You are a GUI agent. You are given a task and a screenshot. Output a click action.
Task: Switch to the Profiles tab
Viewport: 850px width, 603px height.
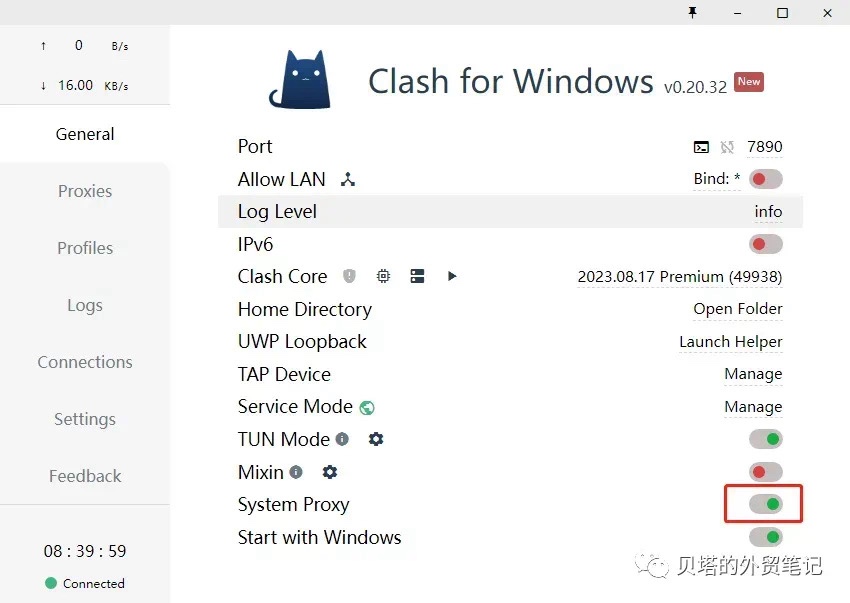coord(85,248)
